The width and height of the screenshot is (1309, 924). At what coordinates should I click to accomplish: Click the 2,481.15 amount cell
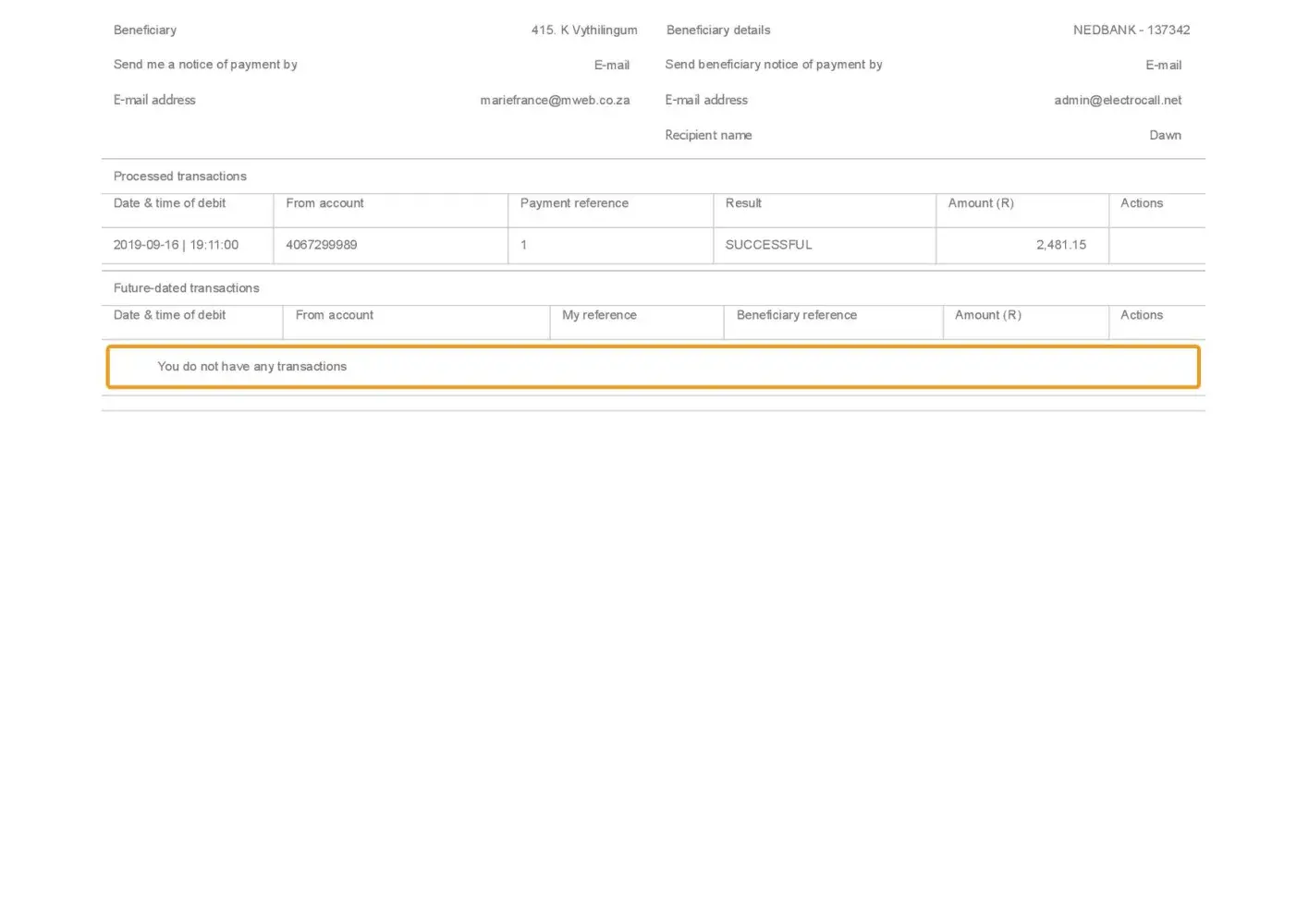click(1060, 245)
